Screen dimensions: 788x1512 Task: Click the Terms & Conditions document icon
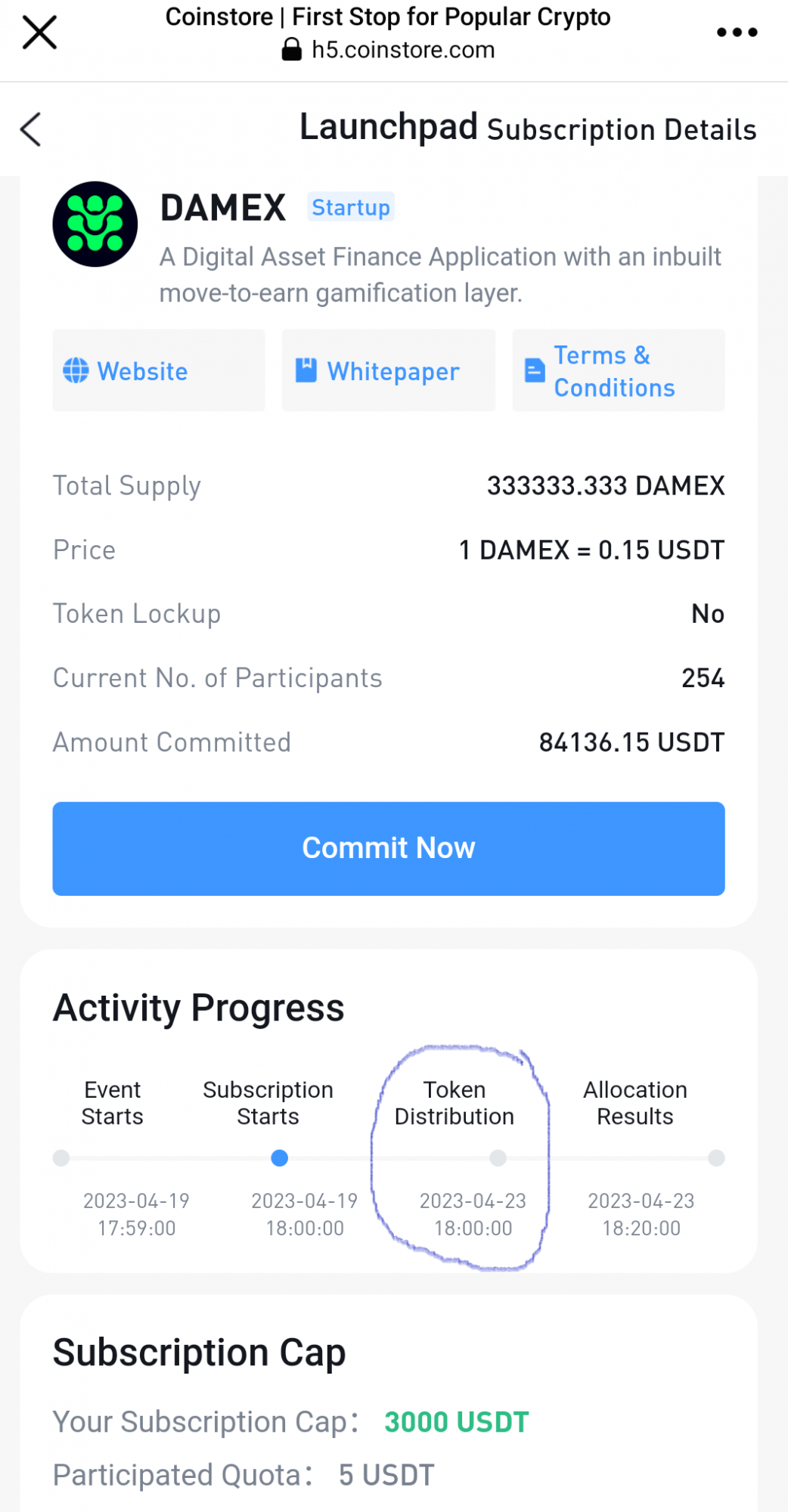pyautogui.click(x=535, y=370)
